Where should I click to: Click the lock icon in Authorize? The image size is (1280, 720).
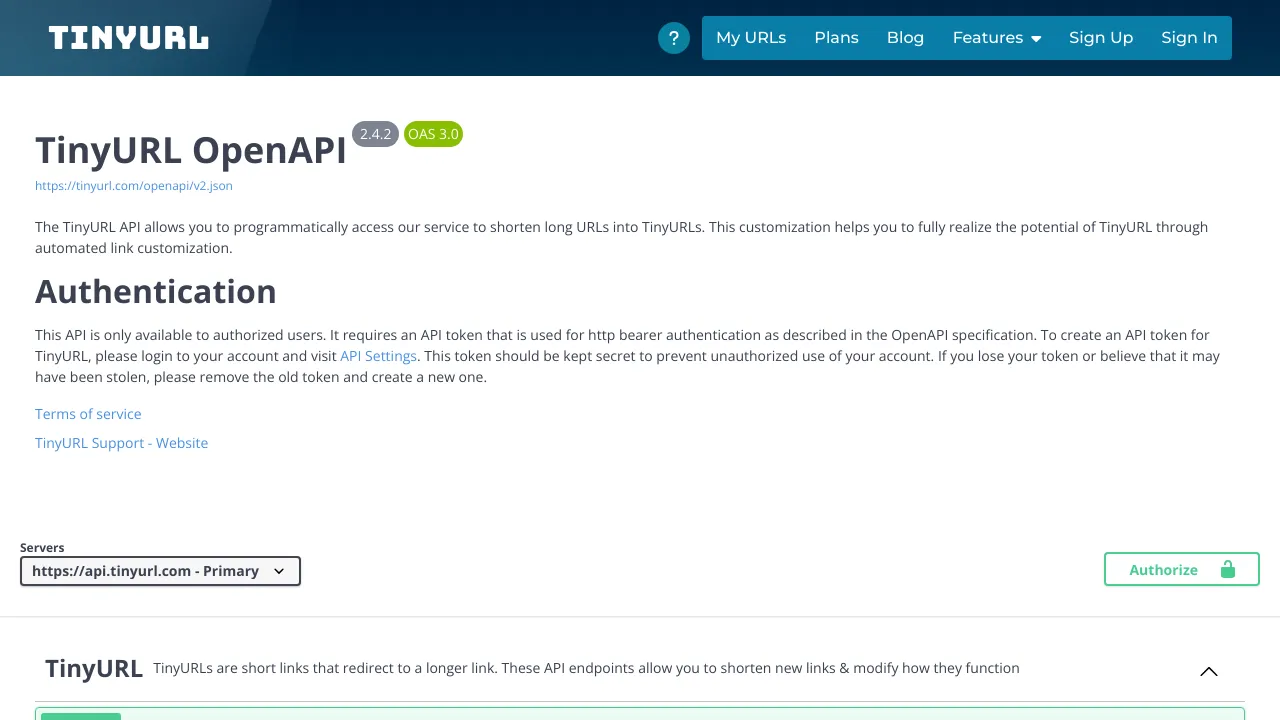pyautogui.click(x=1228, y=569)
